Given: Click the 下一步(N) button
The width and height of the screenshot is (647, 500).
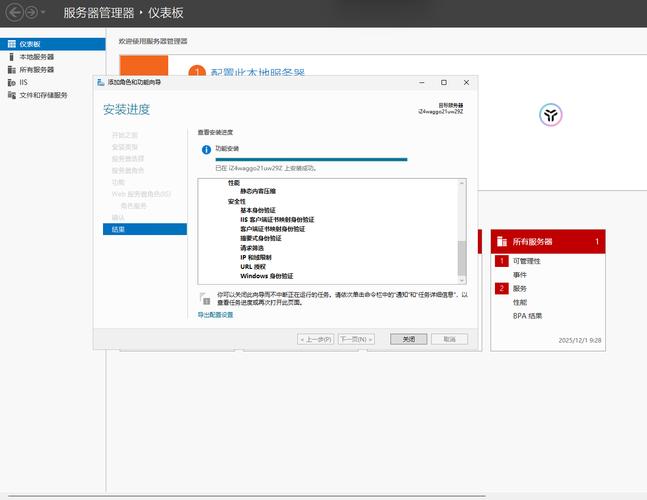Looking at the screenshot, I should pyautogui.click(x=357, y=339).
